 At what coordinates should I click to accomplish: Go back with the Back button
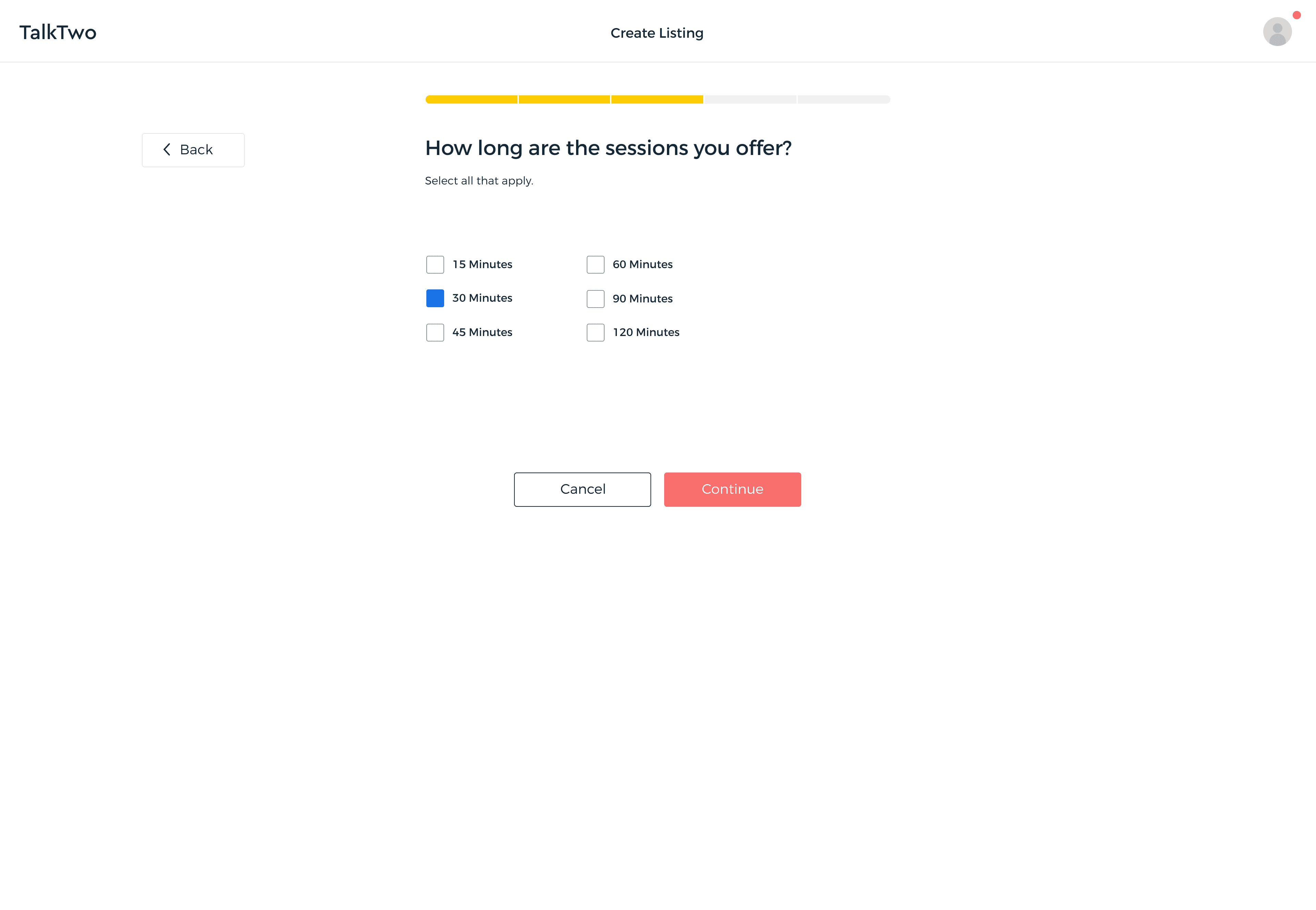pyautogui.click(x=193, y=150)
